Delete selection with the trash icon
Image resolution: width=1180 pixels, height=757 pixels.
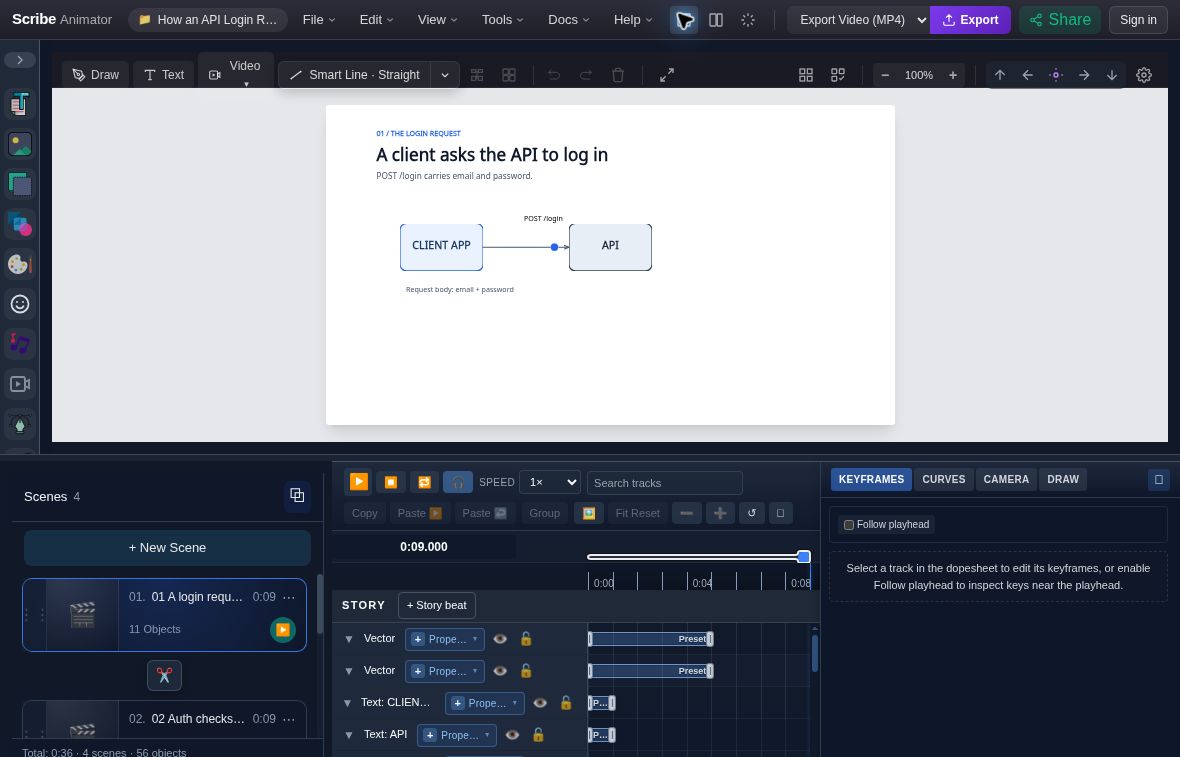click(x=618, y=75)
